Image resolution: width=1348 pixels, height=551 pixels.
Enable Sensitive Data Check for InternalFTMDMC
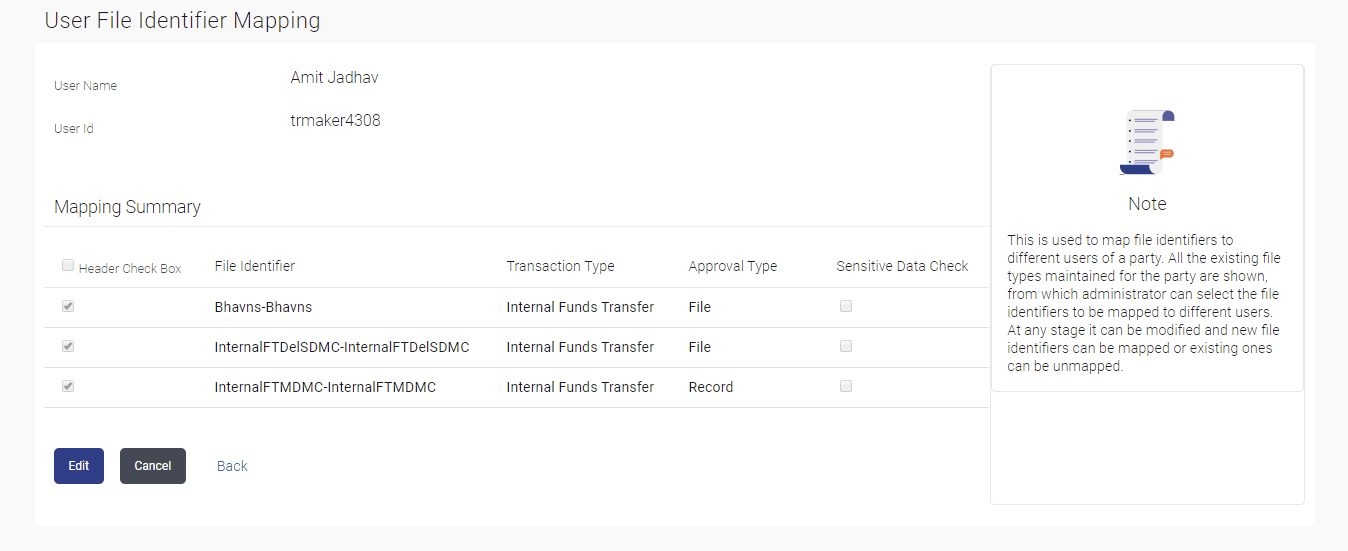click(x=846, y=386)
